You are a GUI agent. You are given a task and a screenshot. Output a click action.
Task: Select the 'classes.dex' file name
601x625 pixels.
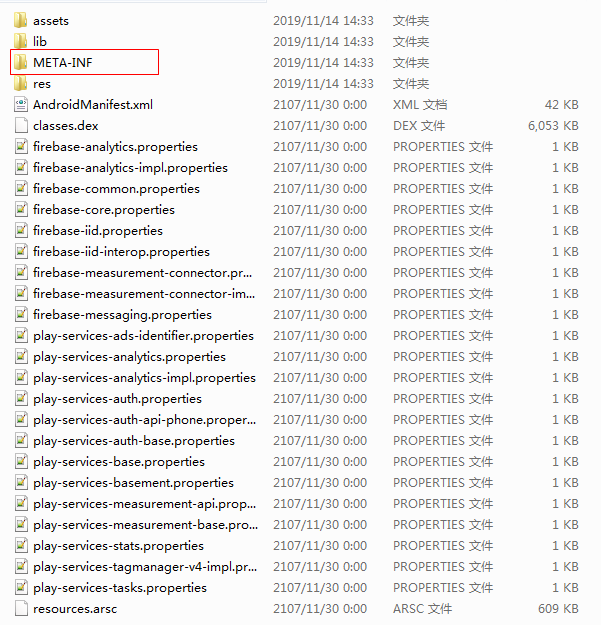pos(66,126)
